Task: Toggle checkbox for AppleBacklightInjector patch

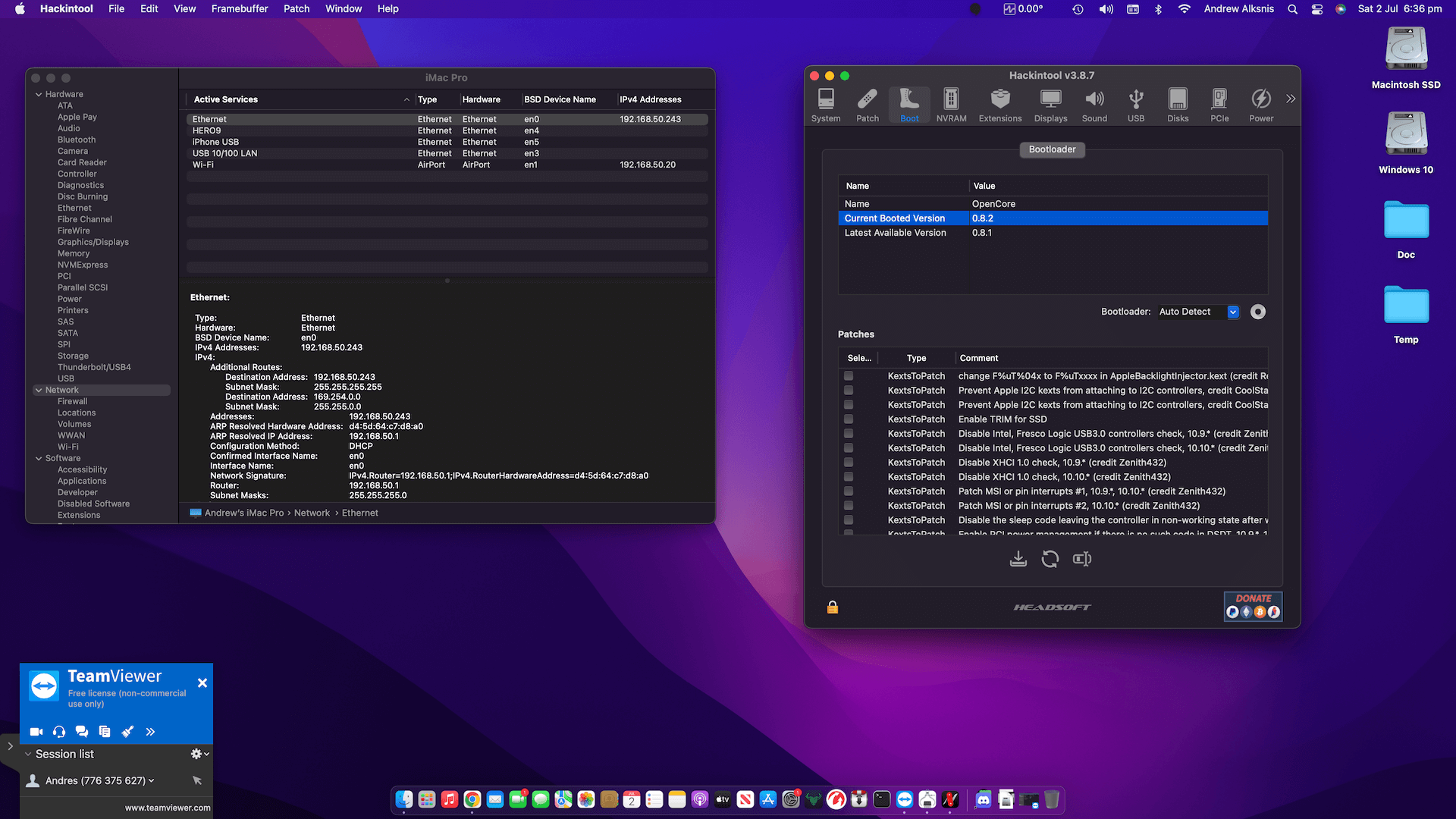Action: 849,376
